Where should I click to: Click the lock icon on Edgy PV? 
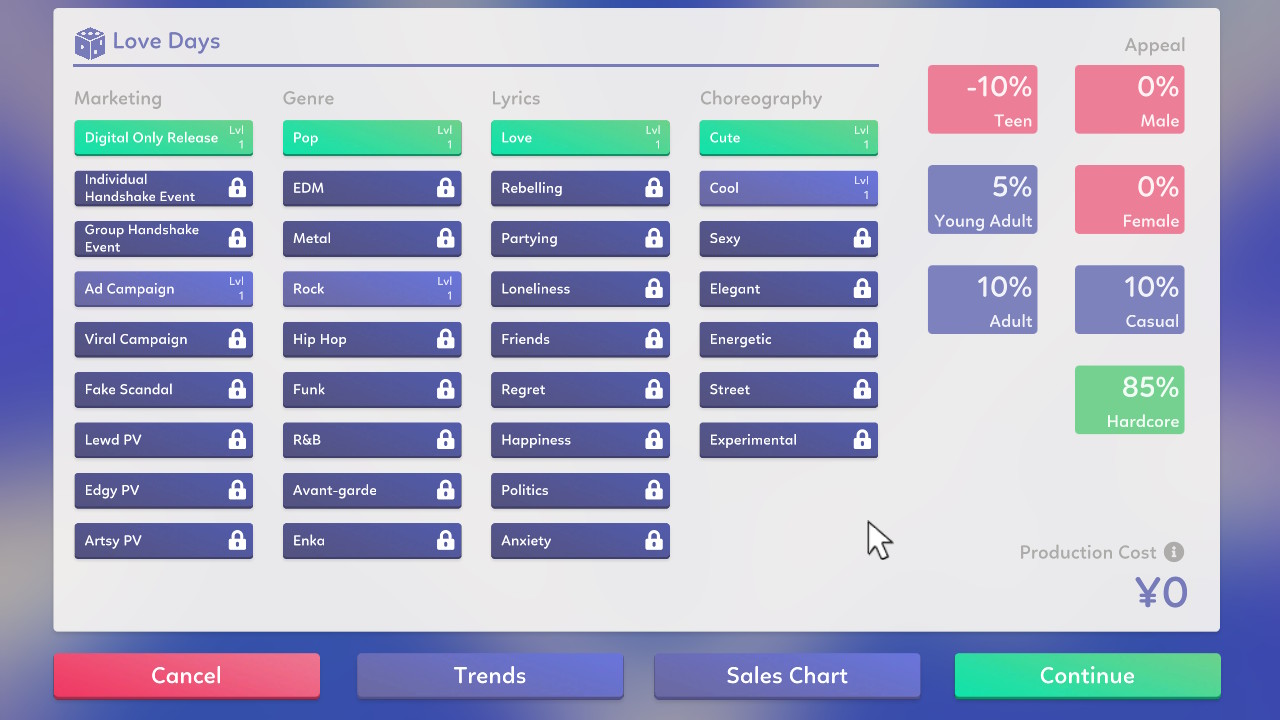[237, 490]
